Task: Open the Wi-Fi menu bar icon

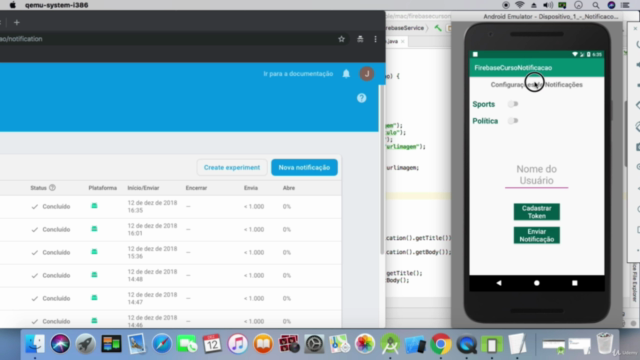Action: pos(520,5)
